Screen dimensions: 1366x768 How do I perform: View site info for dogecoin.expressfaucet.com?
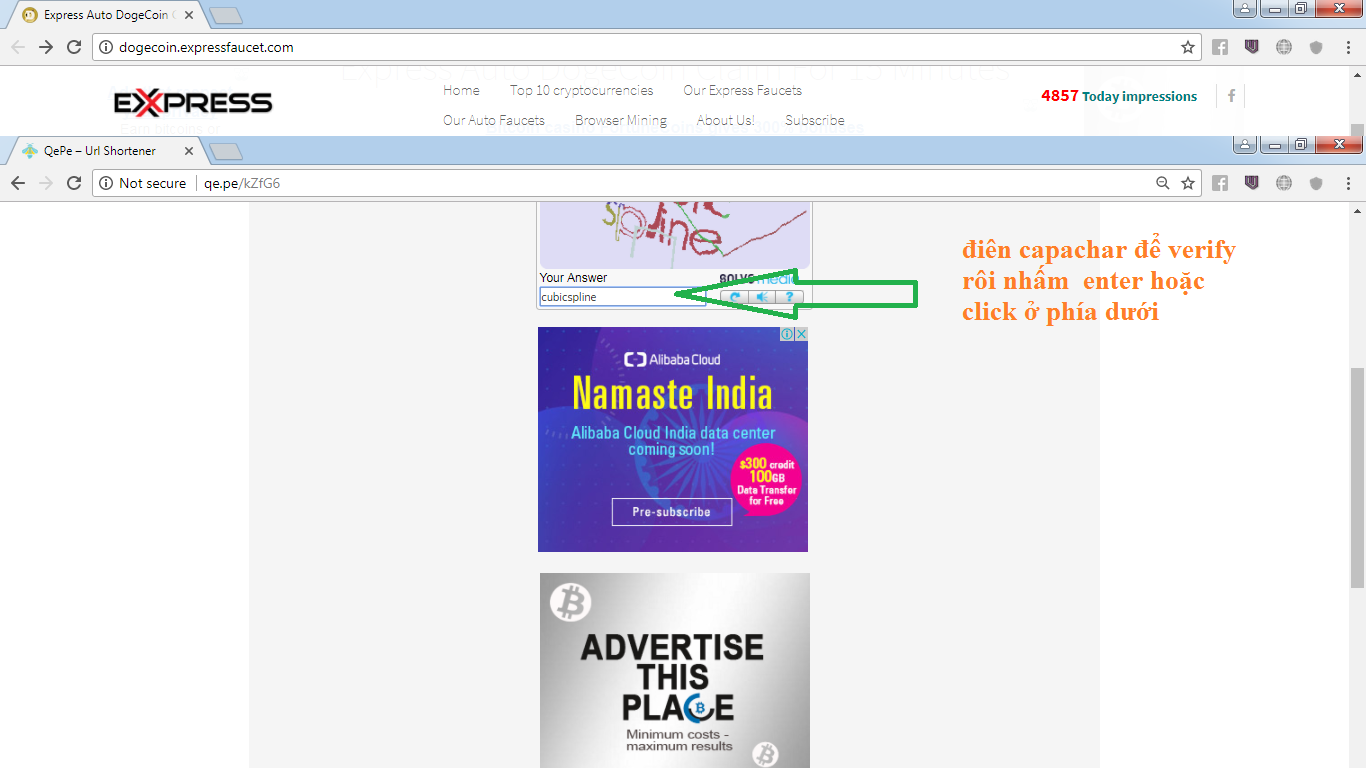tap(106, 47)
